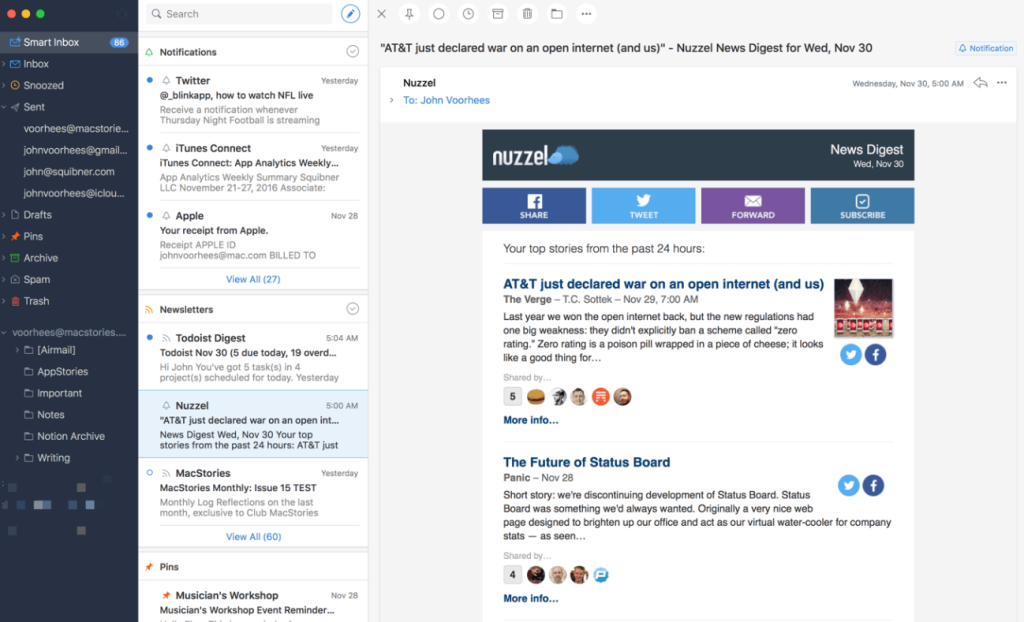The width and height of the screenshot is (1024, 622).
Task: Select Smart Inbox in sidebar
Action: click(69, 42)
